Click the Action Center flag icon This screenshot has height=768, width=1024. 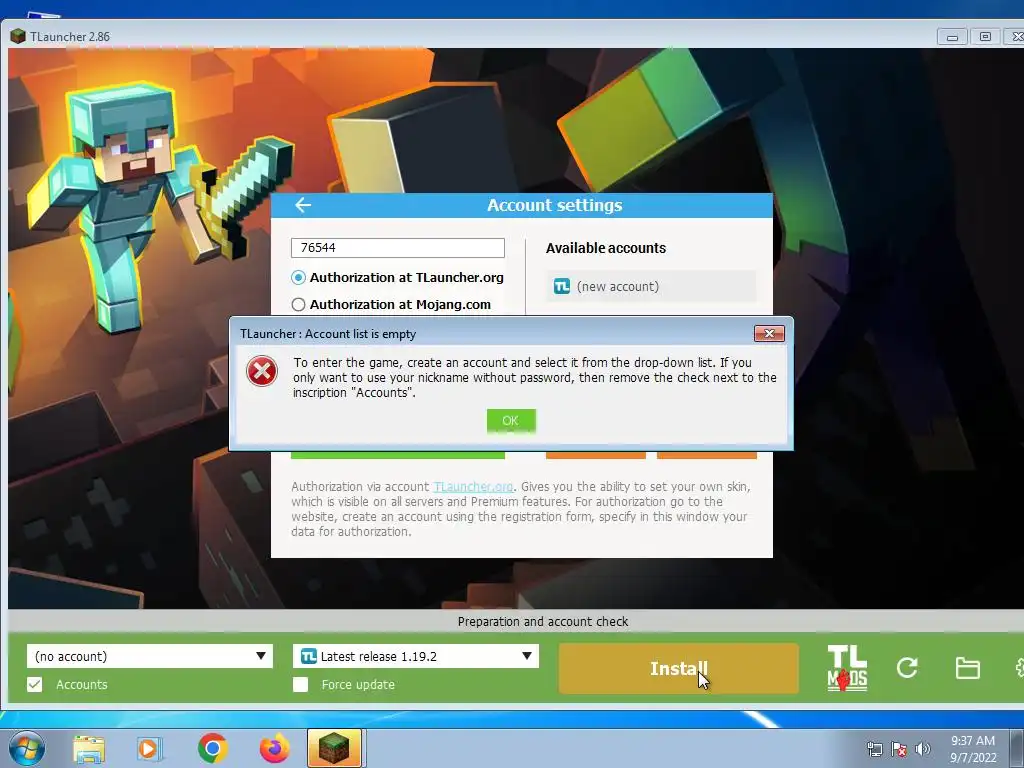[x=899, y=749]
